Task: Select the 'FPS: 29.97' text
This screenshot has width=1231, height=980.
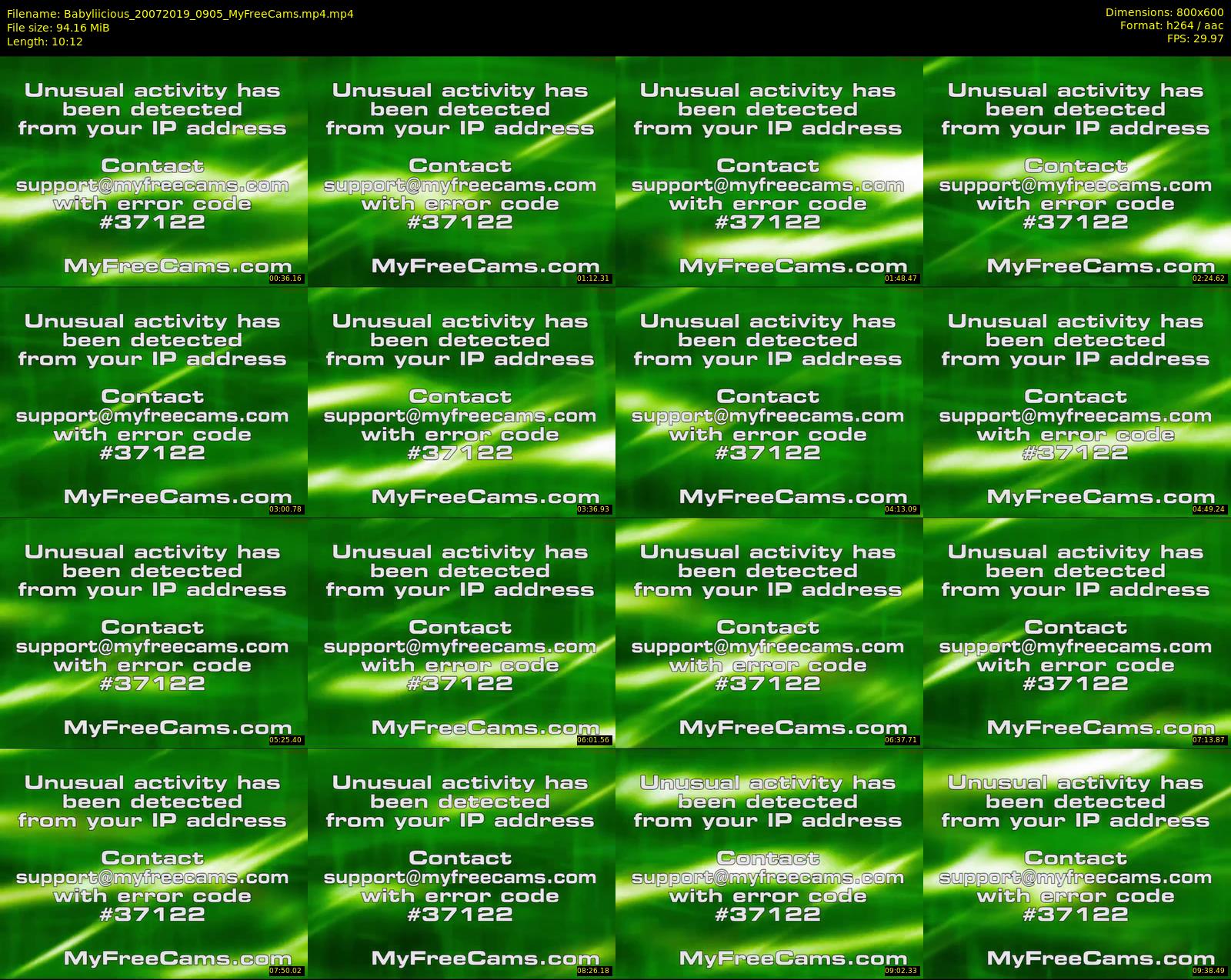Action: [1195, 38]
